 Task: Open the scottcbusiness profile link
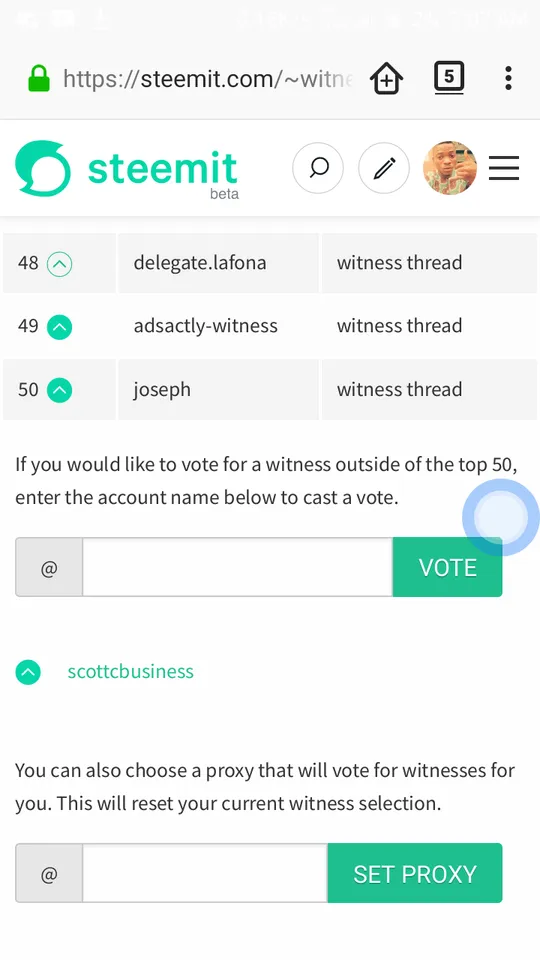pyautogui.click(x=130, y=671)
